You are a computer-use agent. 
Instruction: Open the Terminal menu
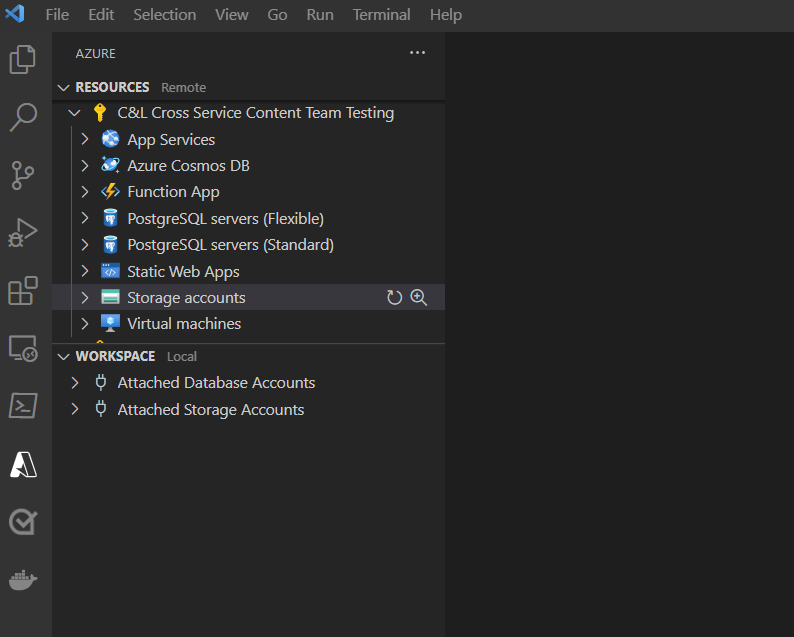pyautogui.click(x=382, y=15)
